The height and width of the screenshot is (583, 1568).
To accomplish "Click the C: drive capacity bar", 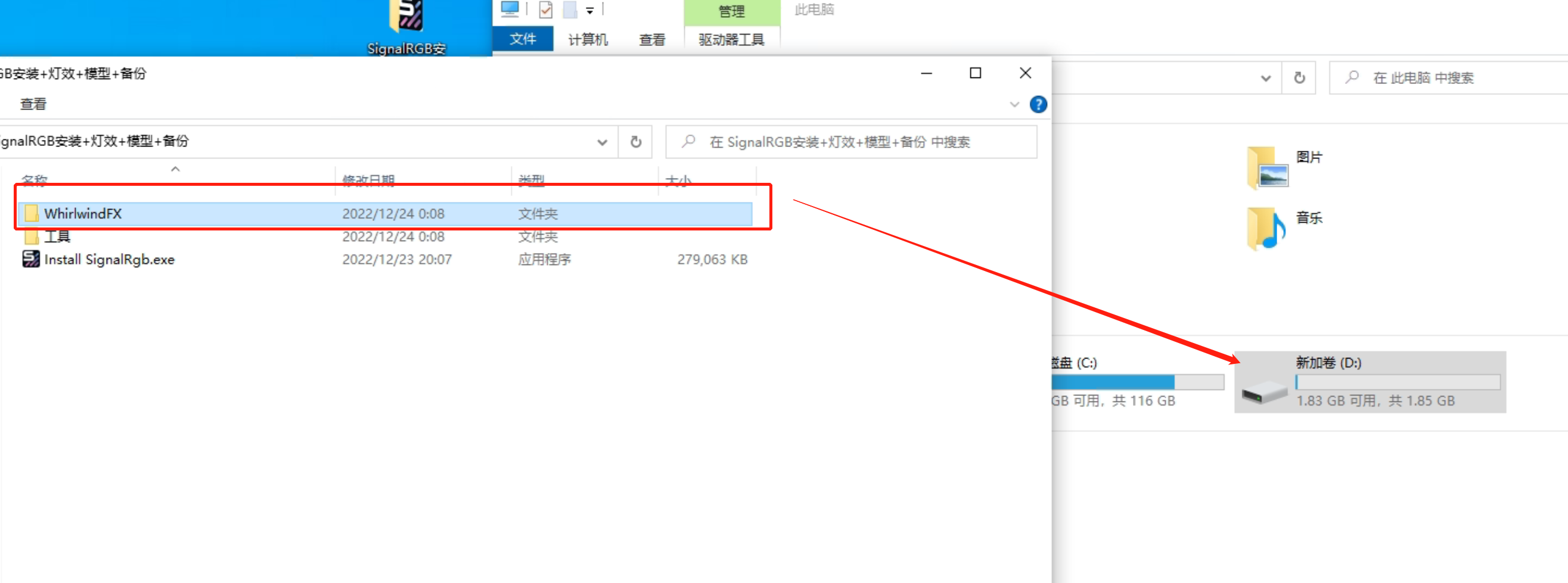I will pyautogui.click(x=1138, y=382).
